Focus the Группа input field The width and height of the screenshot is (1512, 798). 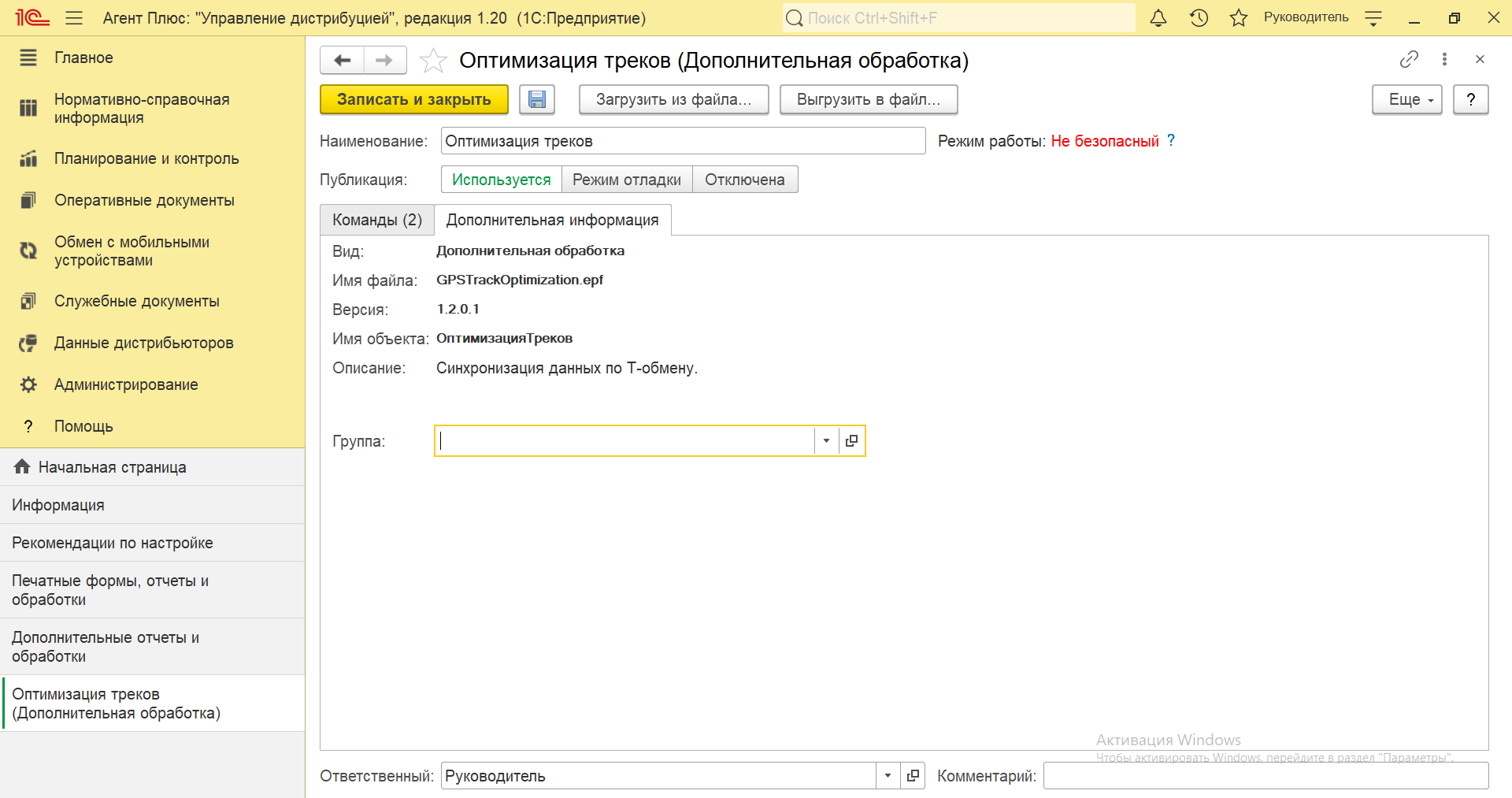(x=624, y=440)
